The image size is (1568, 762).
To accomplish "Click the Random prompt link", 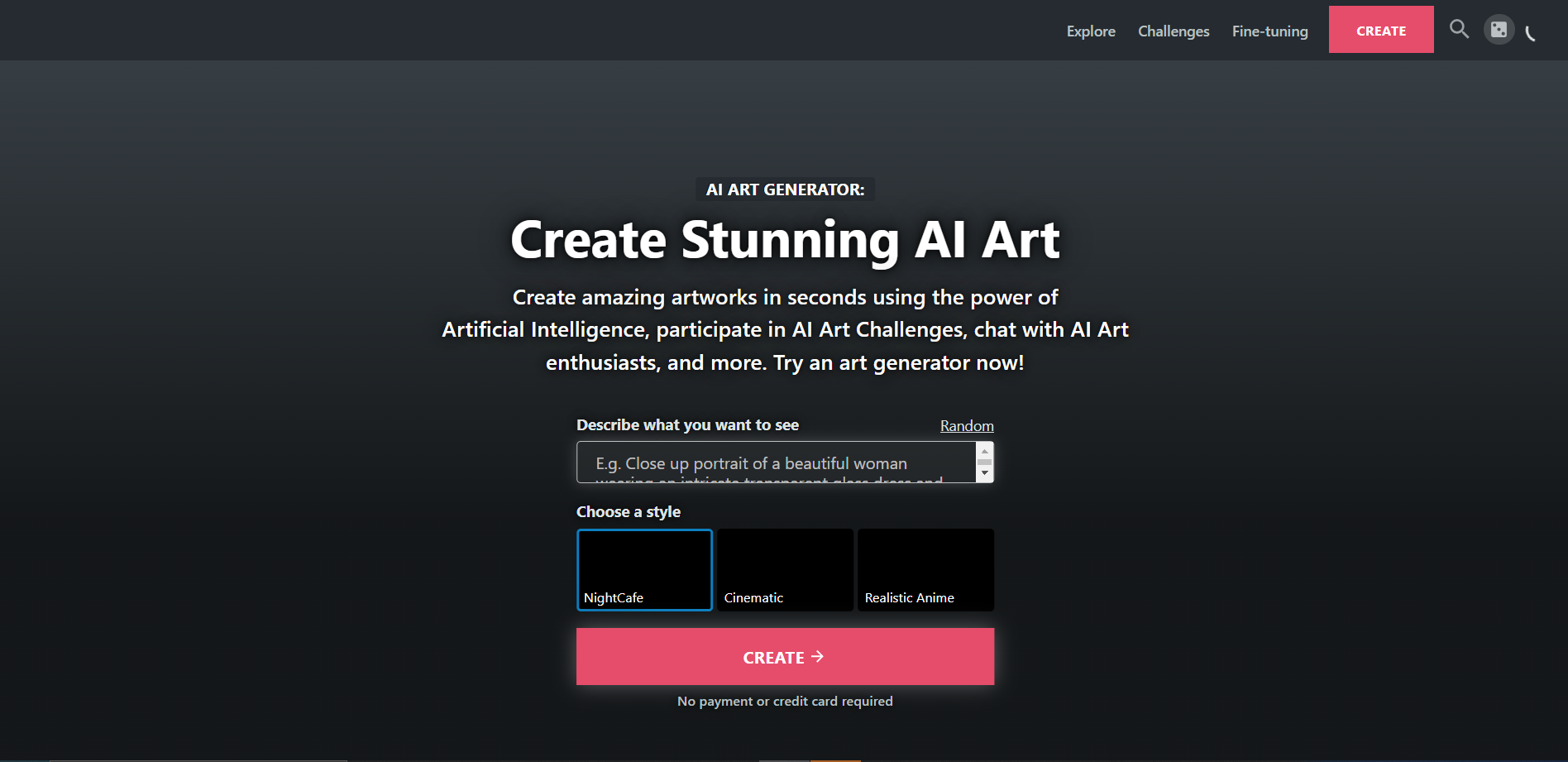I will pos(967,426).
